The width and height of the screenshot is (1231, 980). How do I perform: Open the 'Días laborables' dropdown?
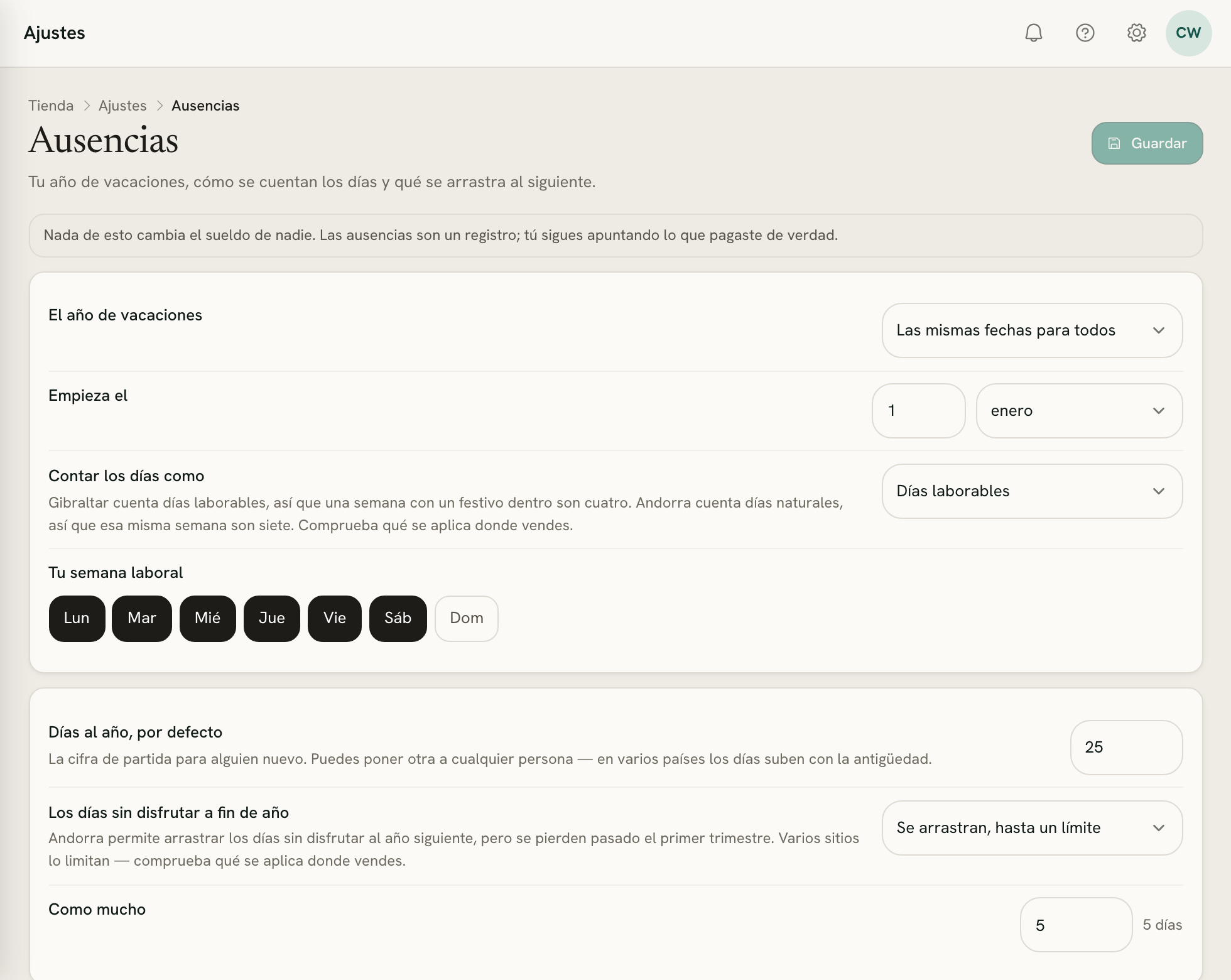[1032, 491]
